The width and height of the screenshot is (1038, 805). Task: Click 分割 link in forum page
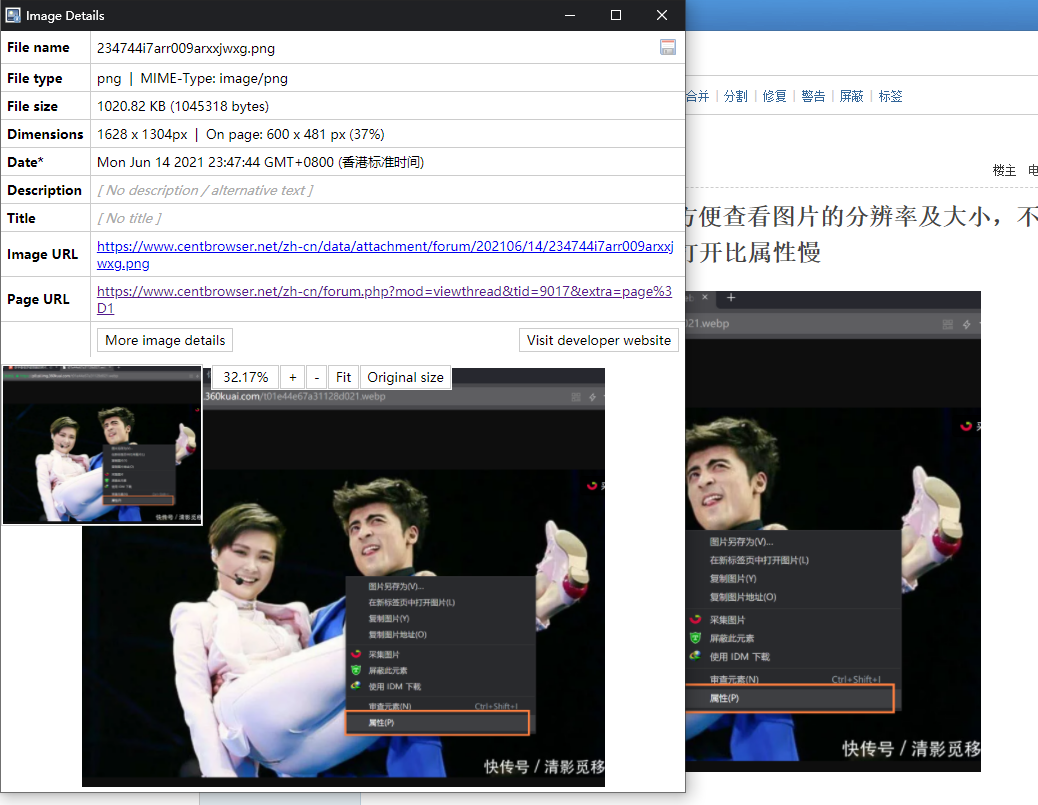(735, 97)
